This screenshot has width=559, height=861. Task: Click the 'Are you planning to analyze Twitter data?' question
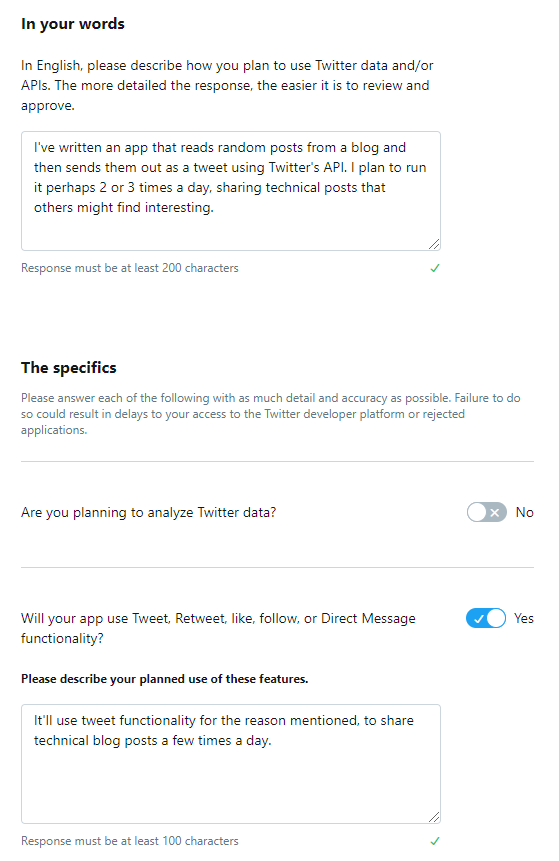(x=148, y=512)
